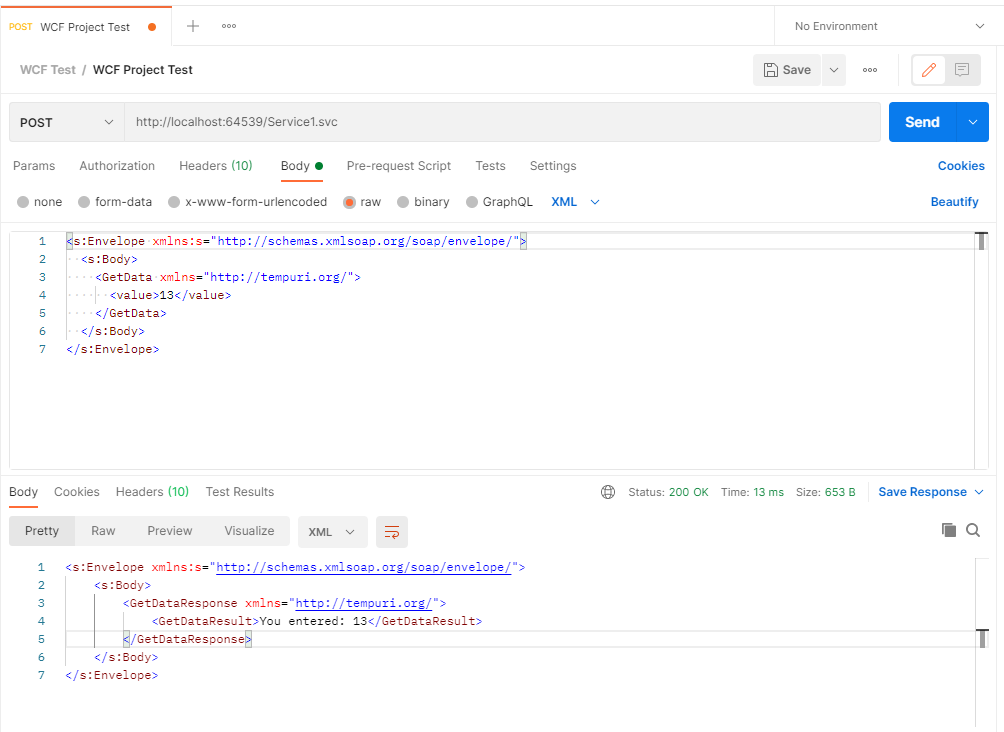Switch to the WCF Project Test request tab
The width and height of the screenshot is (1004, 732).
[85, 27]
